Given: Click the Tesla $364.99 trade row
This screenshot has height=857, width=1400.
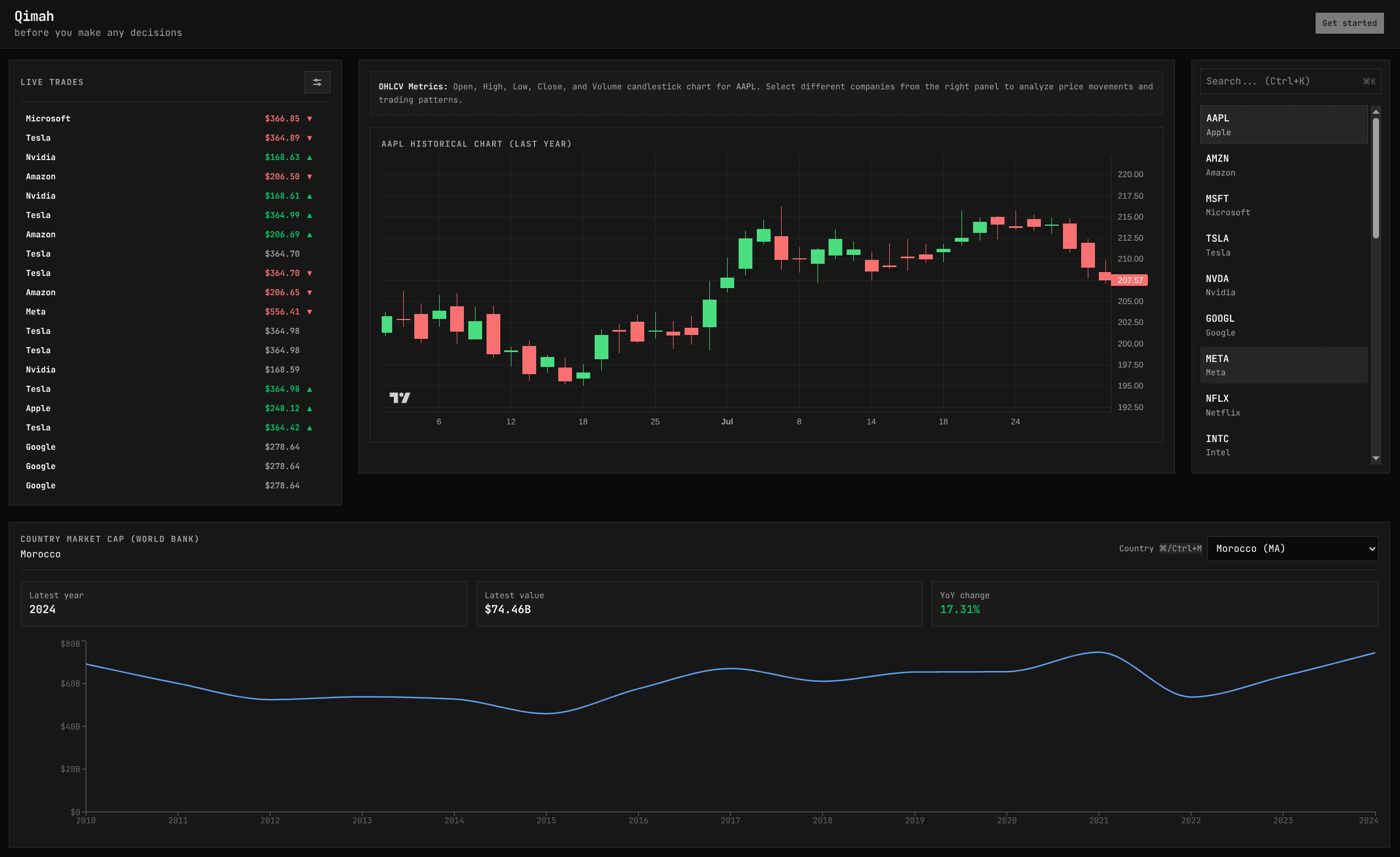Looking at the screenshot, I should click(x=175, y=215).
